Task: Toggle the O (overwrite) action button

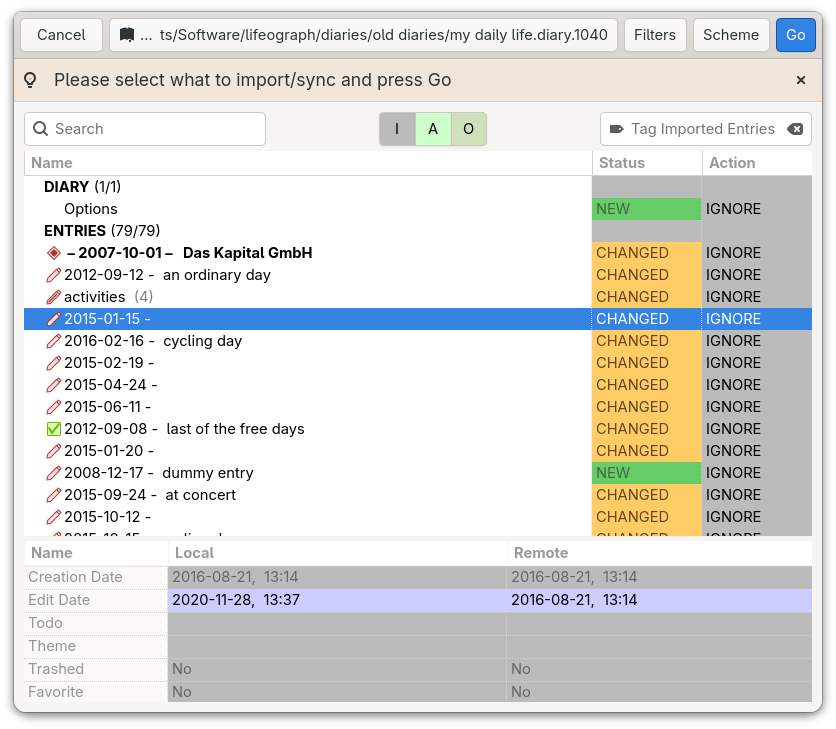Action: 469,129
